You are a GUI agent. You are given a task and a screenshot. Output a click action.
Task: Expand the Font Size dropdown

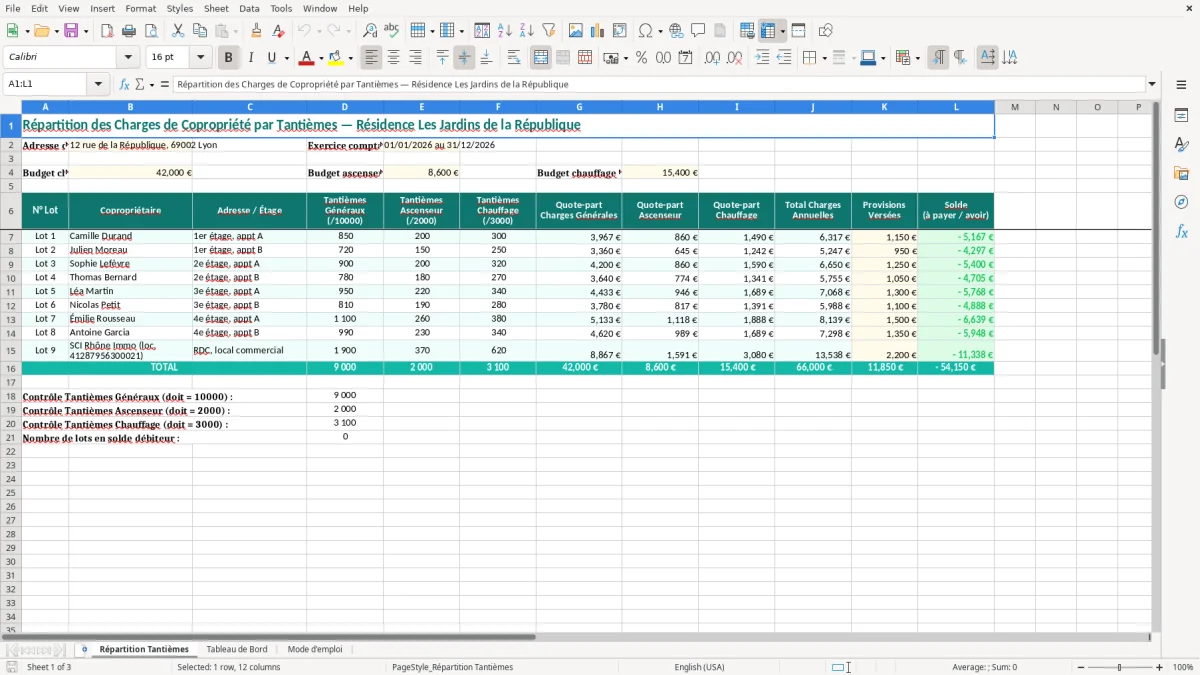pyautogui.click(x=200, y=58)
